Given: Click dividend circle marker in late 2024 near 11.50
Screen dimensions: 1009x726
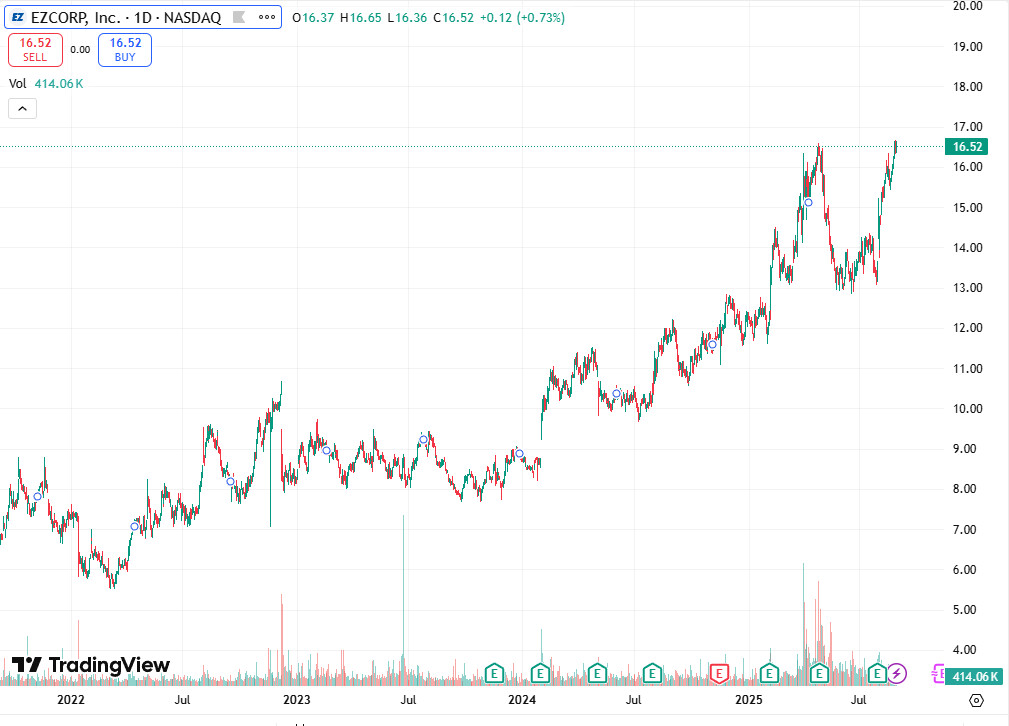Looking at the screenshot, I should pos(712,345).
